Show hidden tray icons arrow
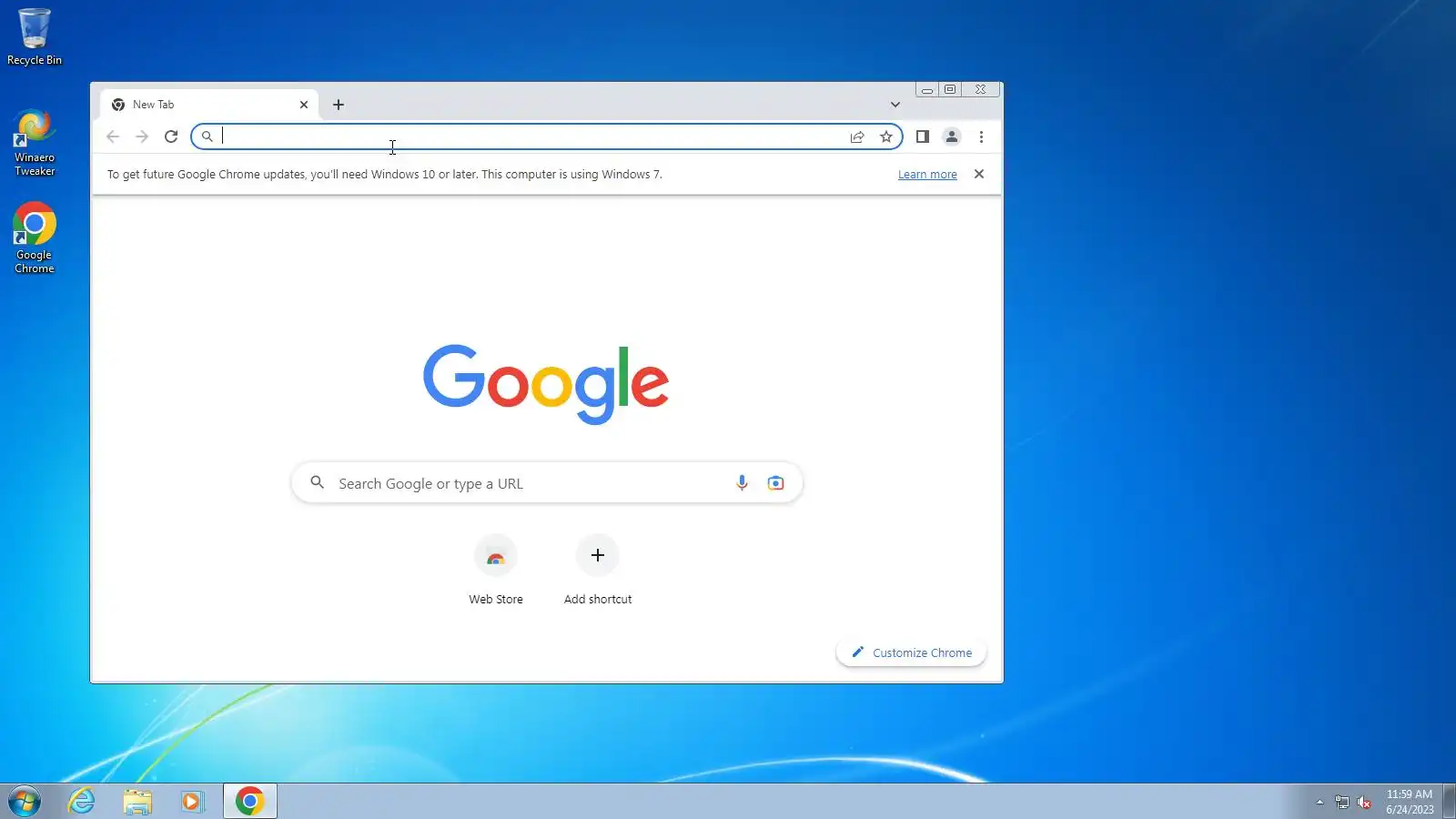Viewport: 1456px width, 819px height. tap(1319, 802)
